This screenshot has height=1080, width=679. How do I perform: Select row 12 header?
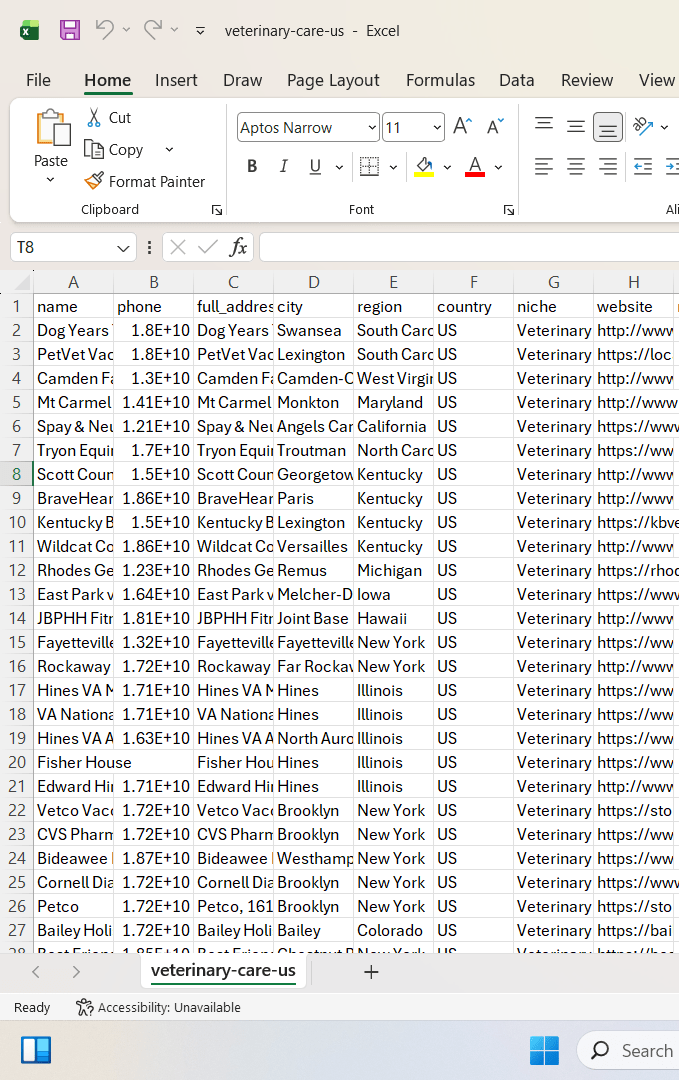tap(17, 570)
